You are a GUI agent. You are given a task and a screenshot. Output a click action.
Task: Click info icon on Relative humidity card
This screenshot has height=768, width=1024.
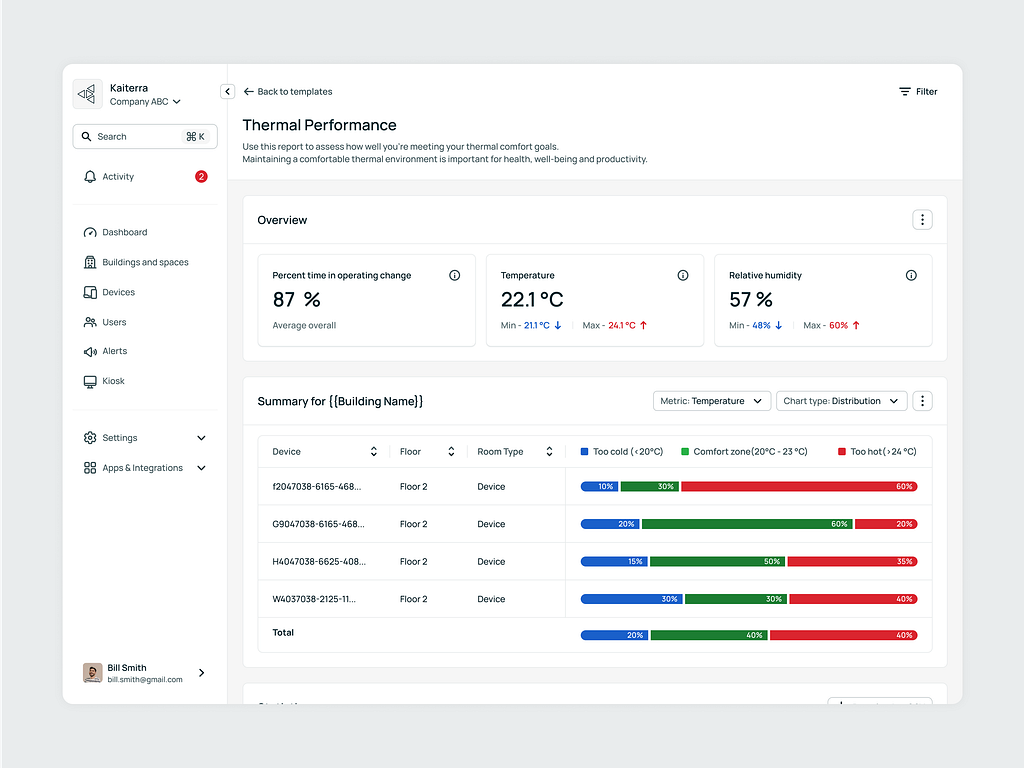pyautogui.click(x=911, y=275)
